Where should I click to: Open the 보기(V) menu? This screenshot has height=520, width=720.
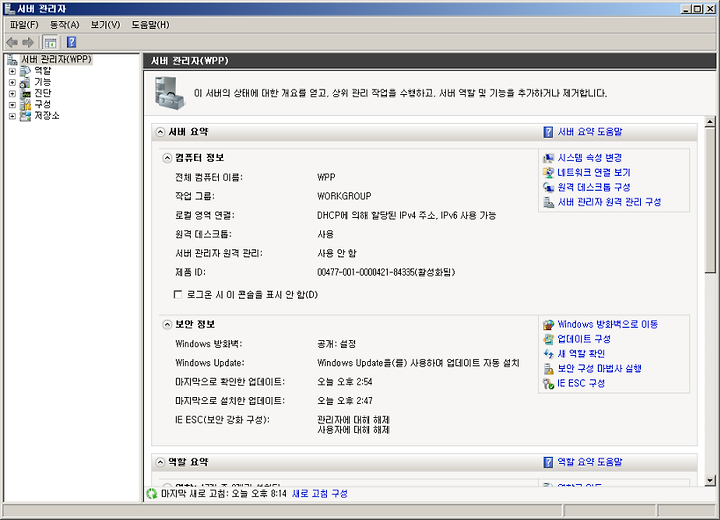[105, 25]
